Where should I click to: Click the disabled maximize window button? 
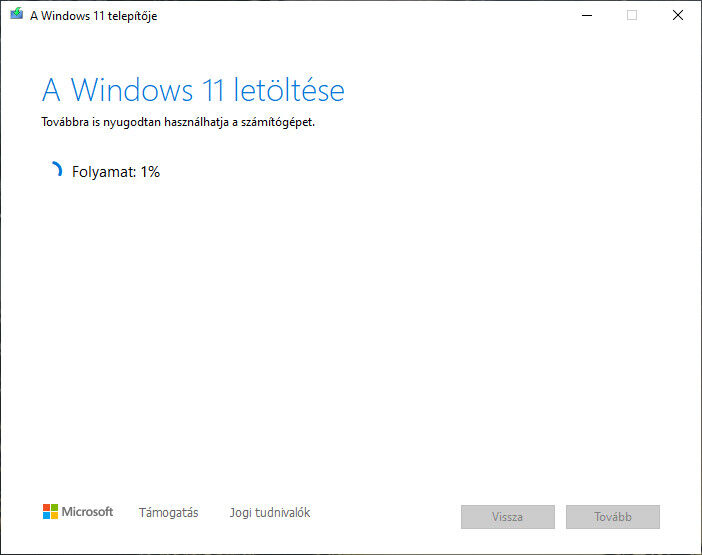632,15
